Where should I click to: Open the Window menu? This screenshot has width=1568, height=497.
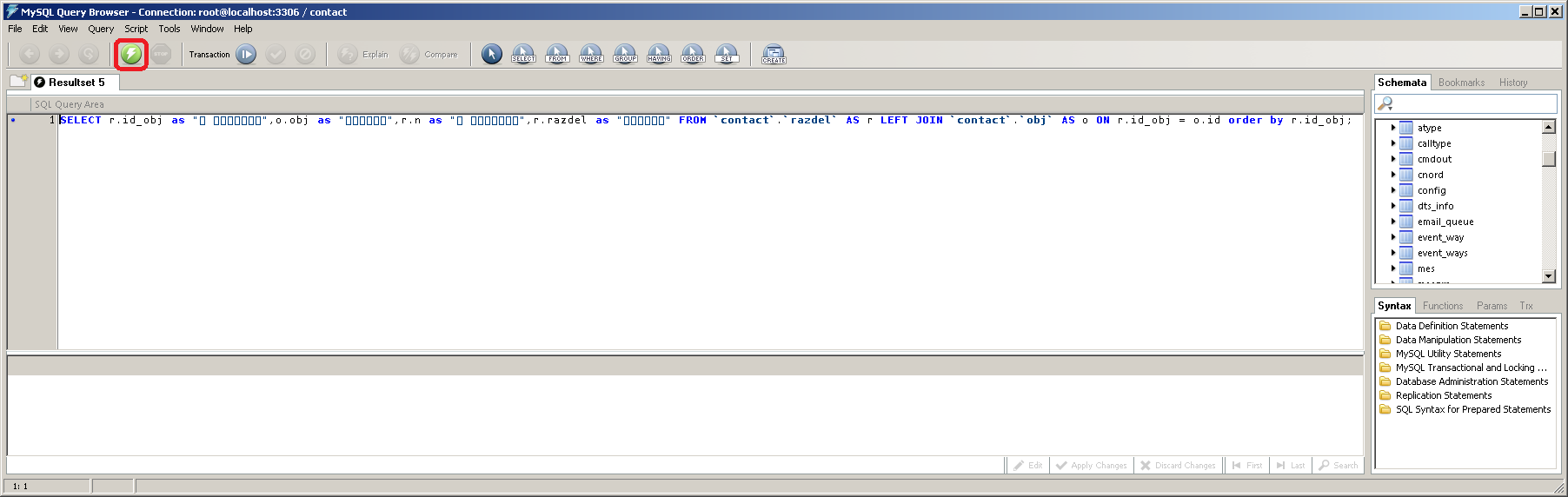[207, 29]
